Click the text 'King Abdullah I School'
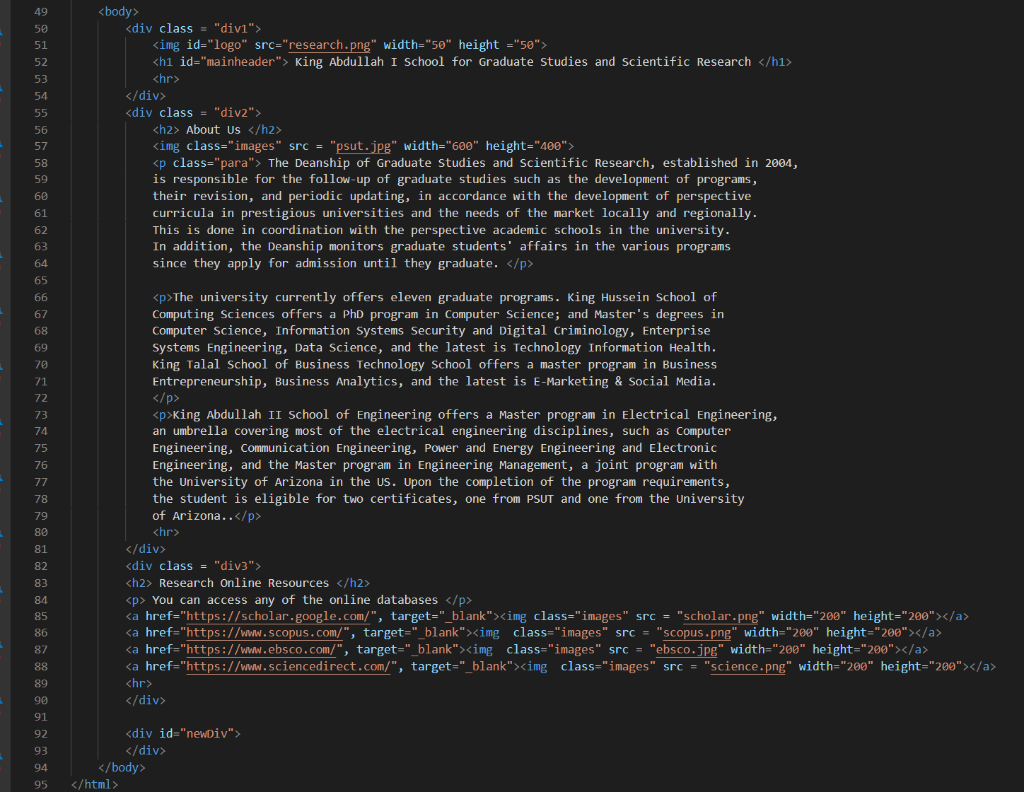 370,62
